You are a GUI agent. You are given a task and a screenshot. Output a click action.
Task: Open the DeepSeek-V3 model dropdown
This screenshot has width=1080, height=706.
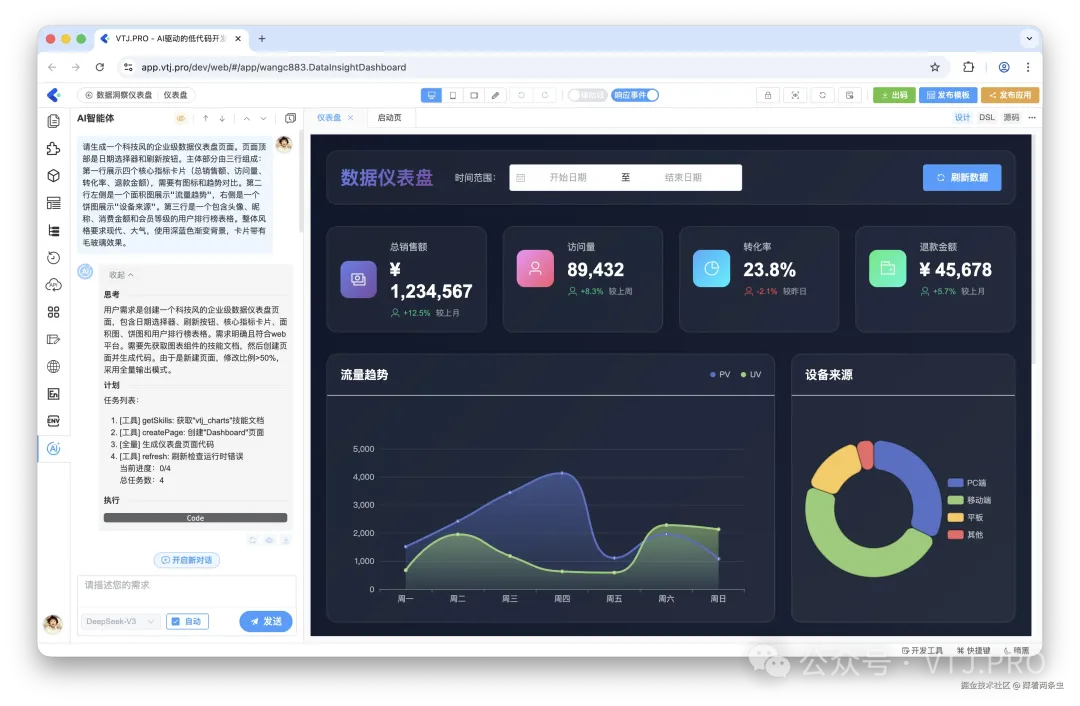(119, 621)
